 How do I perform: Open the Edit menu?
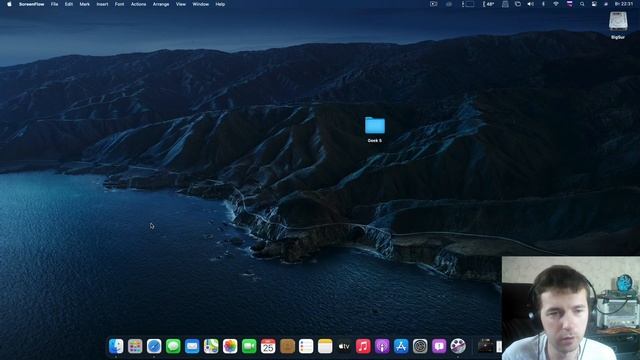tap(69, 4)
